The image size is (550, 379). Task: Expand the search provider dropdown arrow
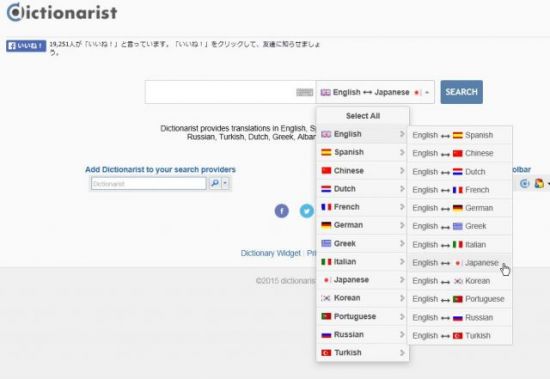(225, 183)
